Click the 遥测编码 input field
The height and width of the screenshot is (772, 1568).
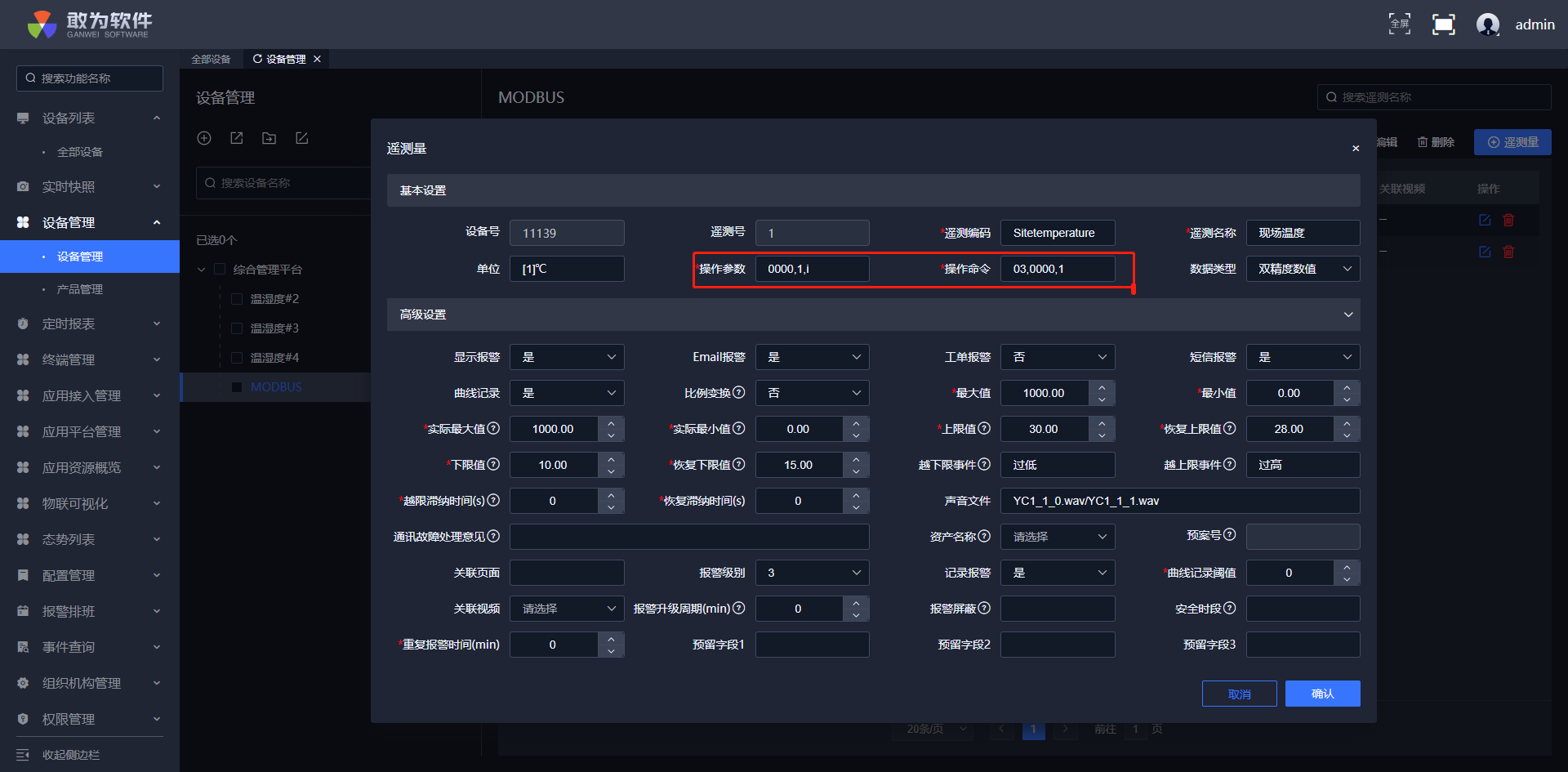coord(1058,233)
